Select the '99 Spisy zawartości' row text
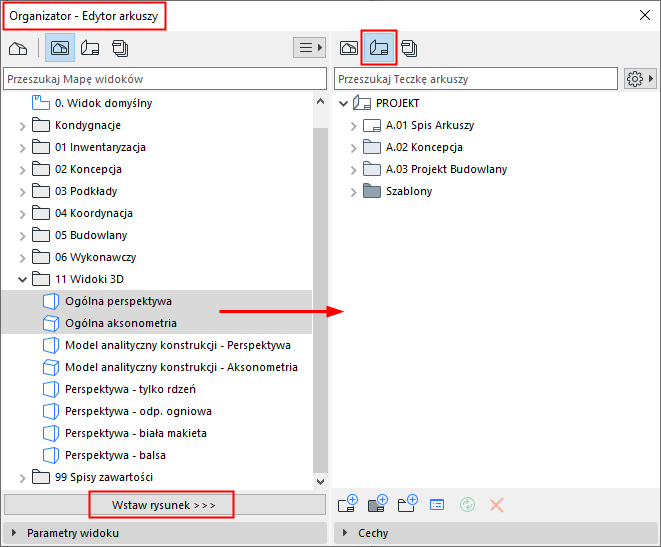The height and width of the screenshot is (547, 661). click(104, 477)
